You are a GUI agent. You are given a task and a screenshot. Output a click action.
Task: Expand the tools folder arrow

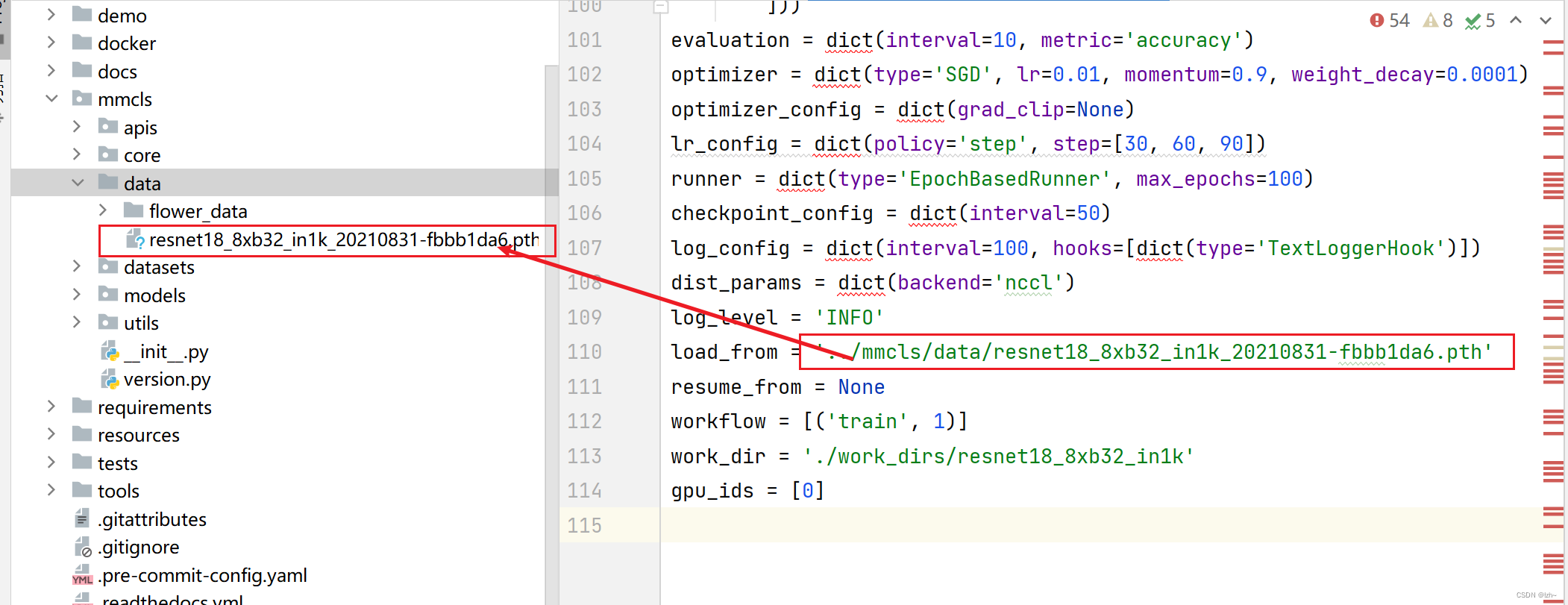pyautogui.click(x=51, y=490)
